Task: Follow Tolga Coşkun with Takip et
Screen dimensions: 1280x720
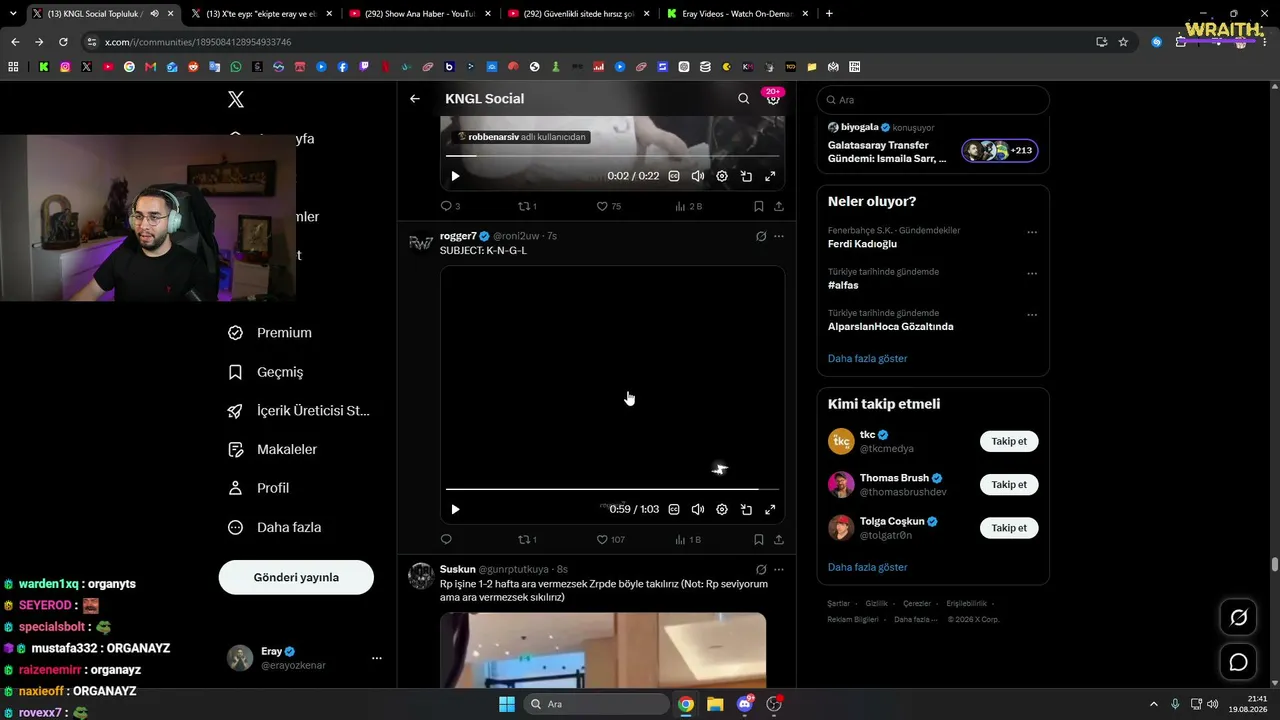Action: [x=1009, y=527]
